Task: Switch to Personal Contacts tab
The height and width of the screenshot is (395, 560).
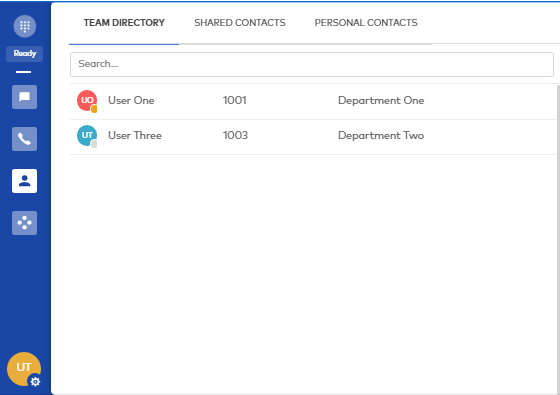Action: (366, 23)
